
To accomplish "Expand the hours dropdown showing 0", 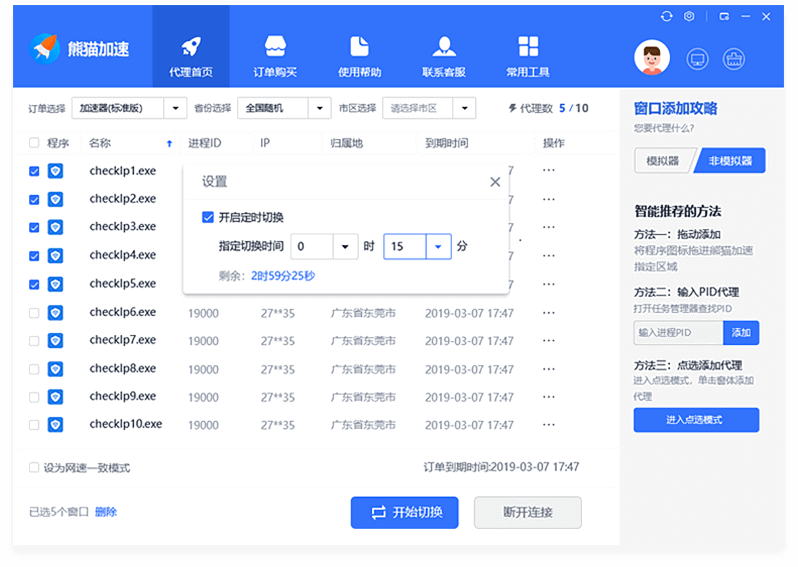I will click(346, 246).
